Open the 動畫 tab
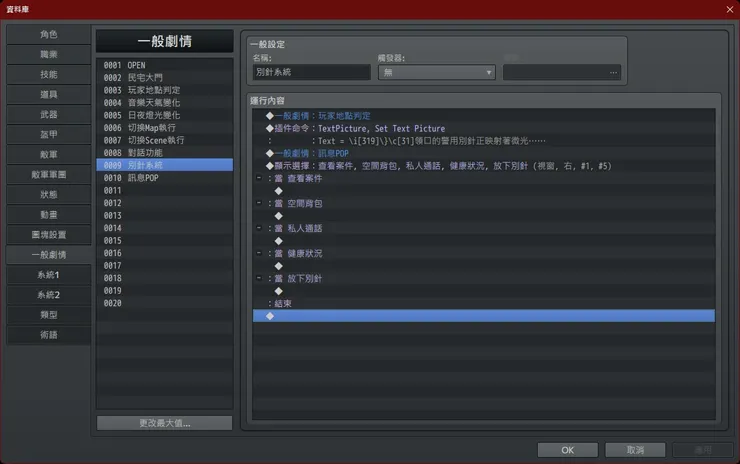This screenshot has height=464, width=740. 49,215
